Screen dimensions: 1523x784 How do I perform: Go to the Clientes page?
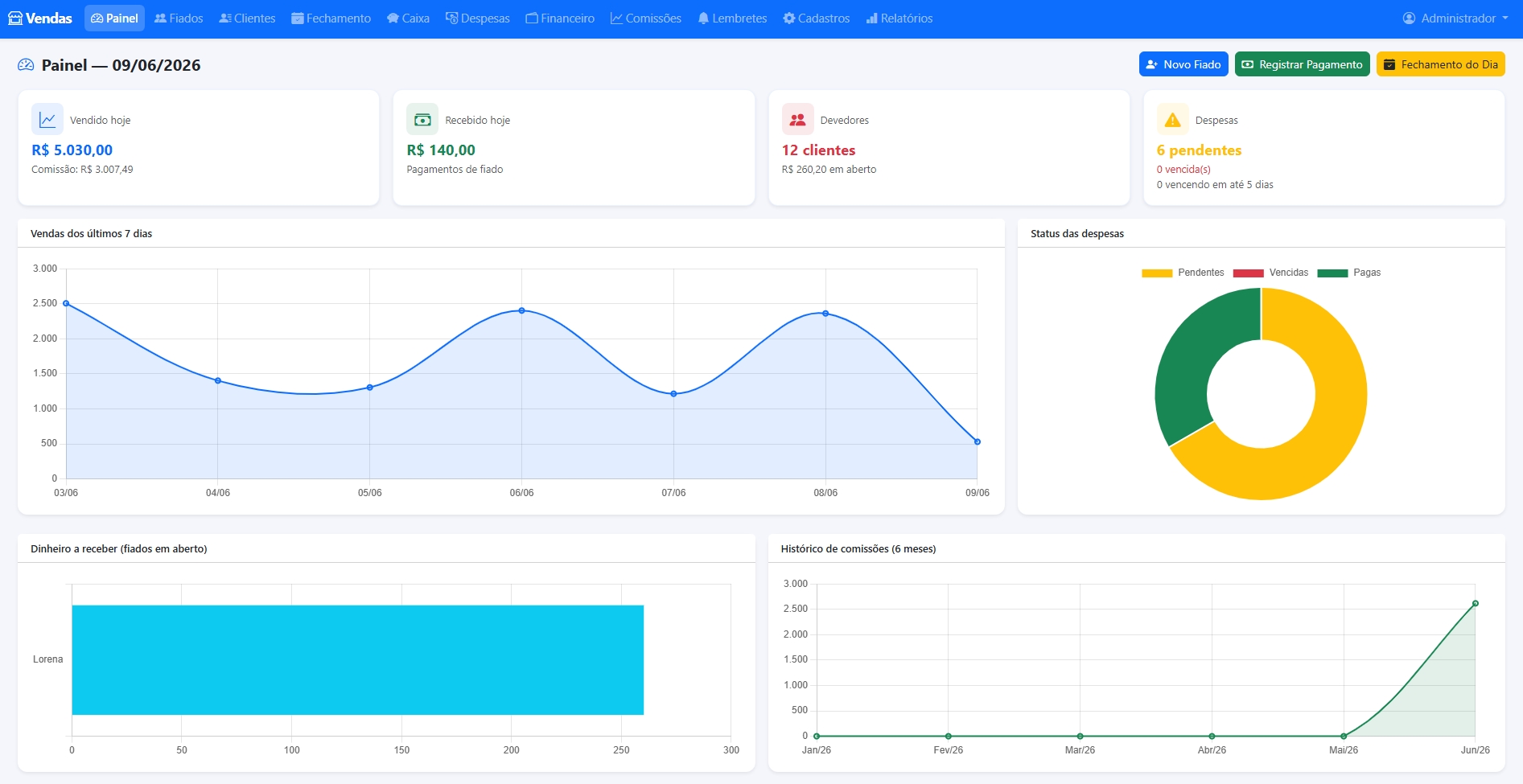tap(247, 18)
